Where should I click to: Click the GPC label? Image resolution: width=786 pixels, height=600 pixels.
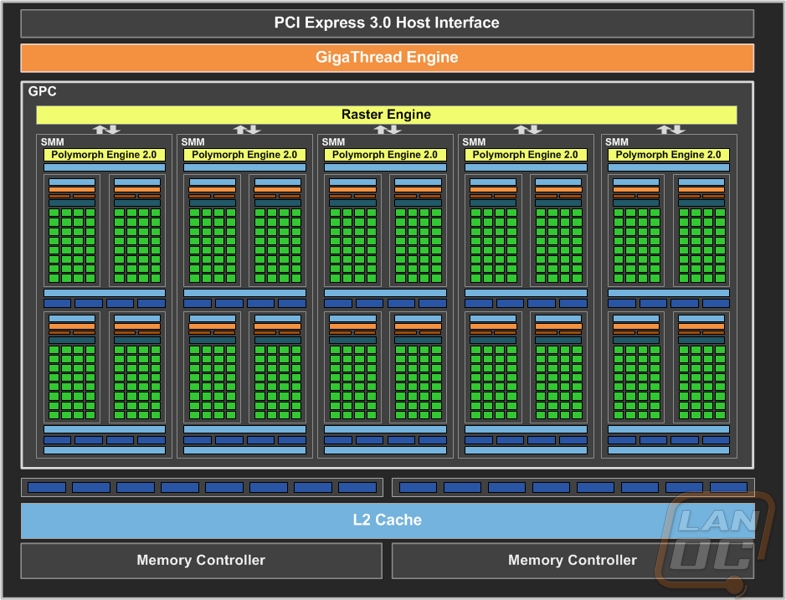[42, 91]
